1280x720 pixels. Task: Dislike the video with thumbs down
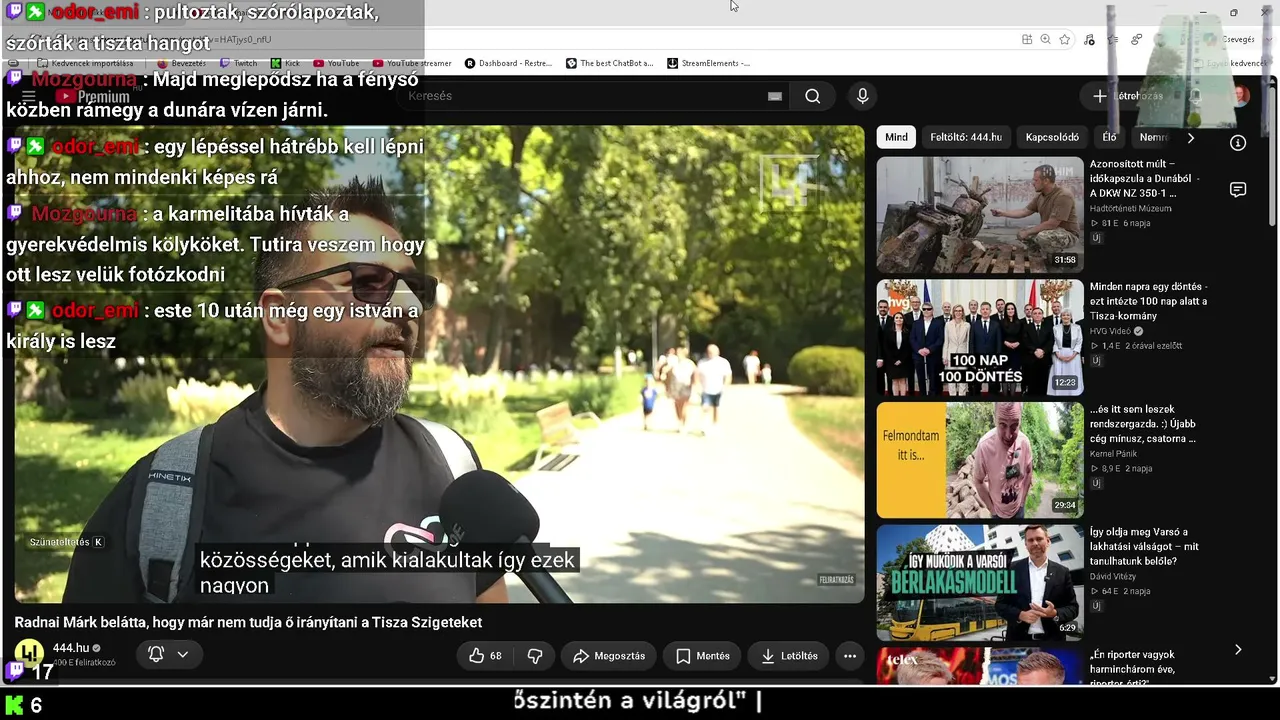535,656
